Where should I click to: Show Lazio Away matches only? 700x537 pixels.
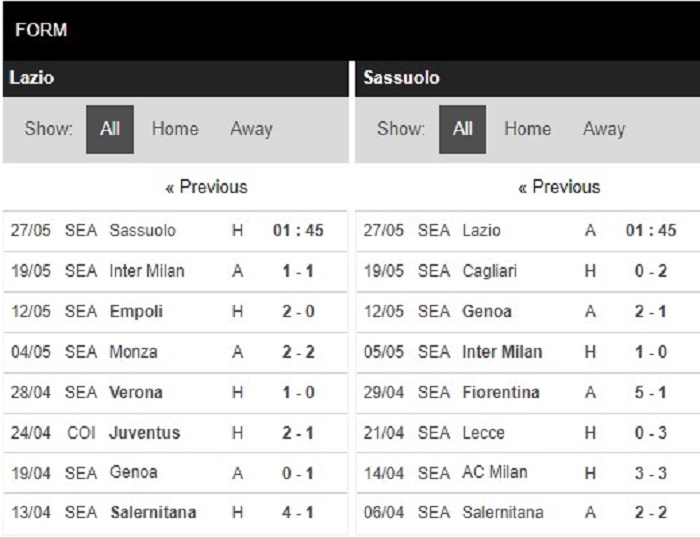coord(251,129)
